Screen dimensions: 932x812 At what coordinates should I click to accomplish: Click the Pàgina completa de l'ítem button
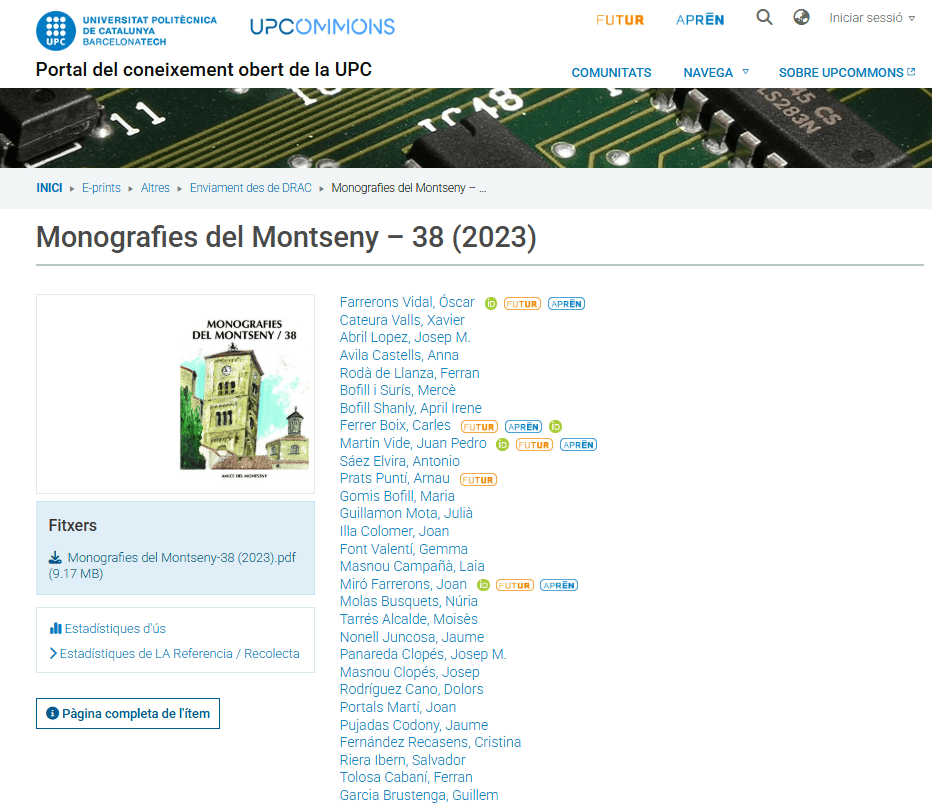point(127,713)
